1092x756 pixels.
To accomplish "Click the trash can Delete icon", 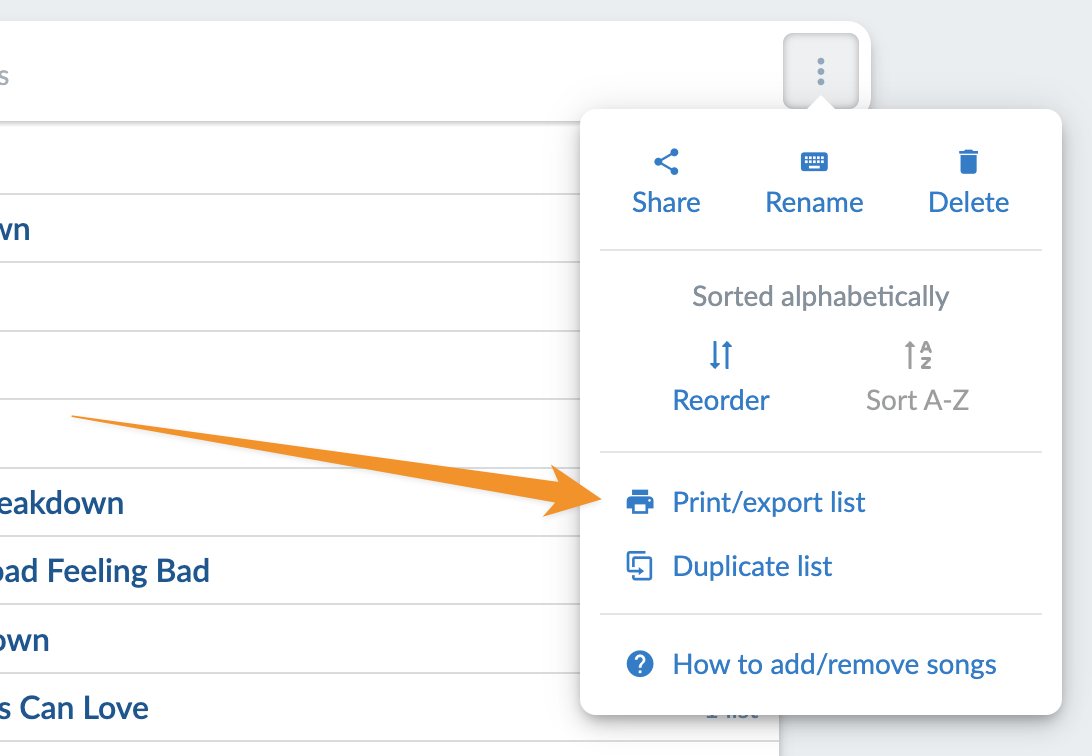I will coord(968,162).
